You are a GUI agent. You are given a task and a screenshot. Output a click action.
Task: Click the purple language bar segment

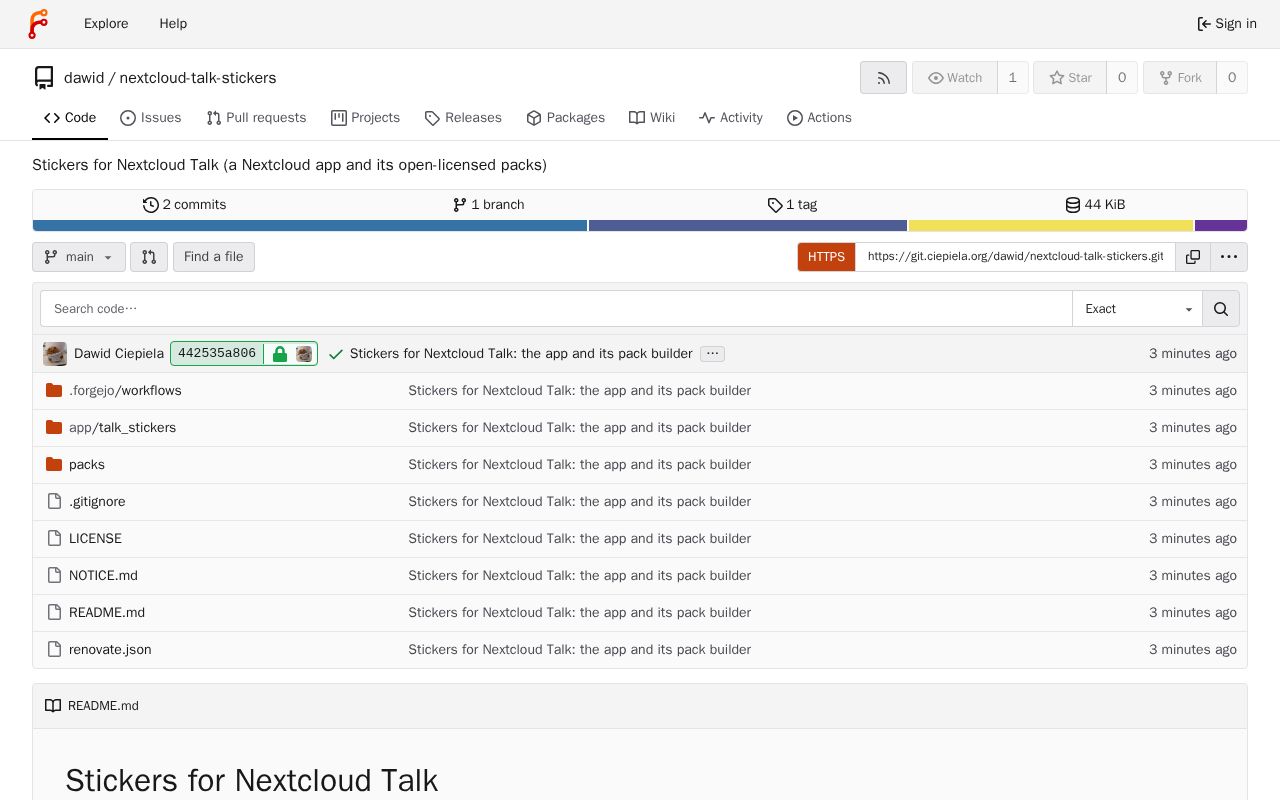pyautogui.click(x=1221, y=226)
